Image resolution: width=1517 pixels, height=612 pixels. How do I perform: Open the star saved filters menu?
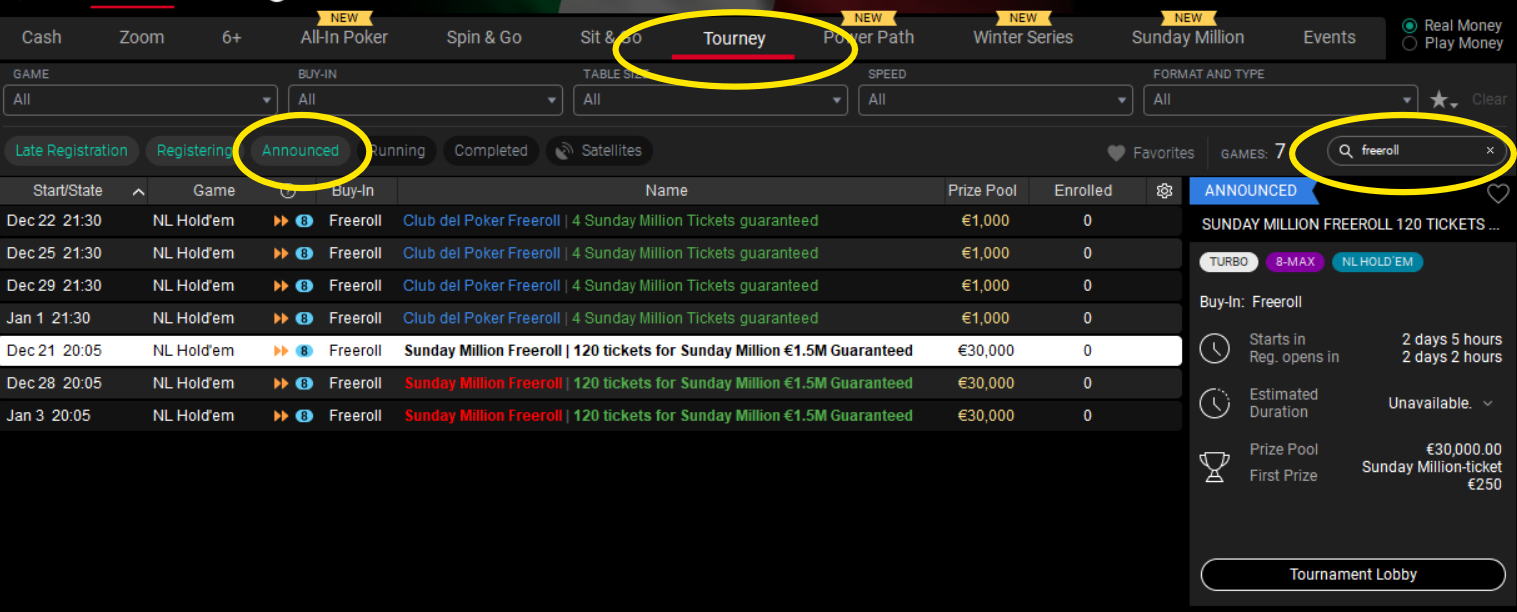(1443, 100)
